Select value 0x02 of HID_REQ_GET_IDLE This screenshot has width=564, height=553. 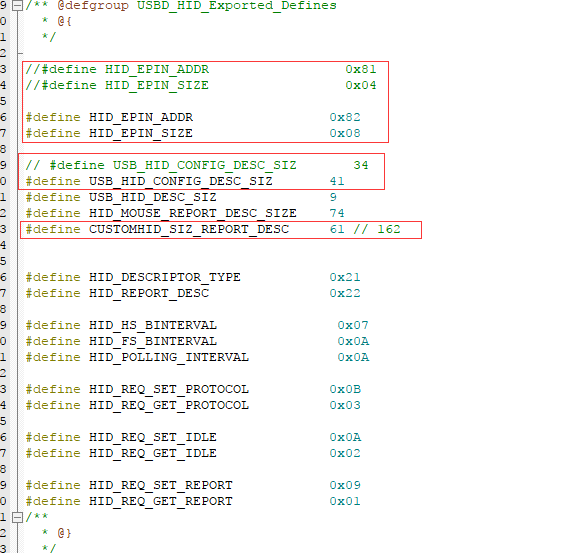point(345,453)
